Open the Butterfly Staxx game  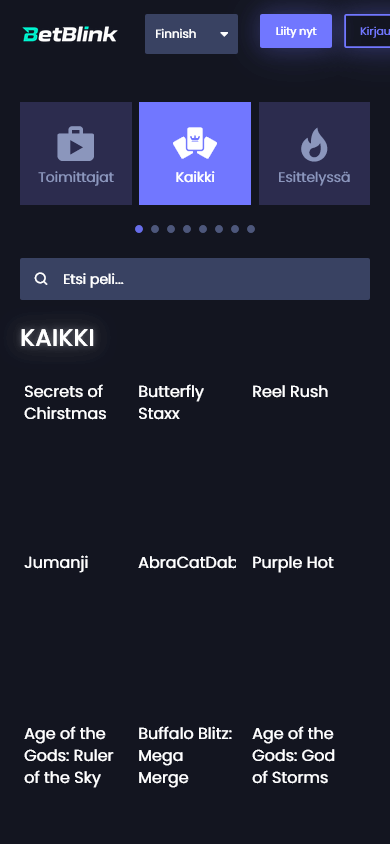pos(171,403)
